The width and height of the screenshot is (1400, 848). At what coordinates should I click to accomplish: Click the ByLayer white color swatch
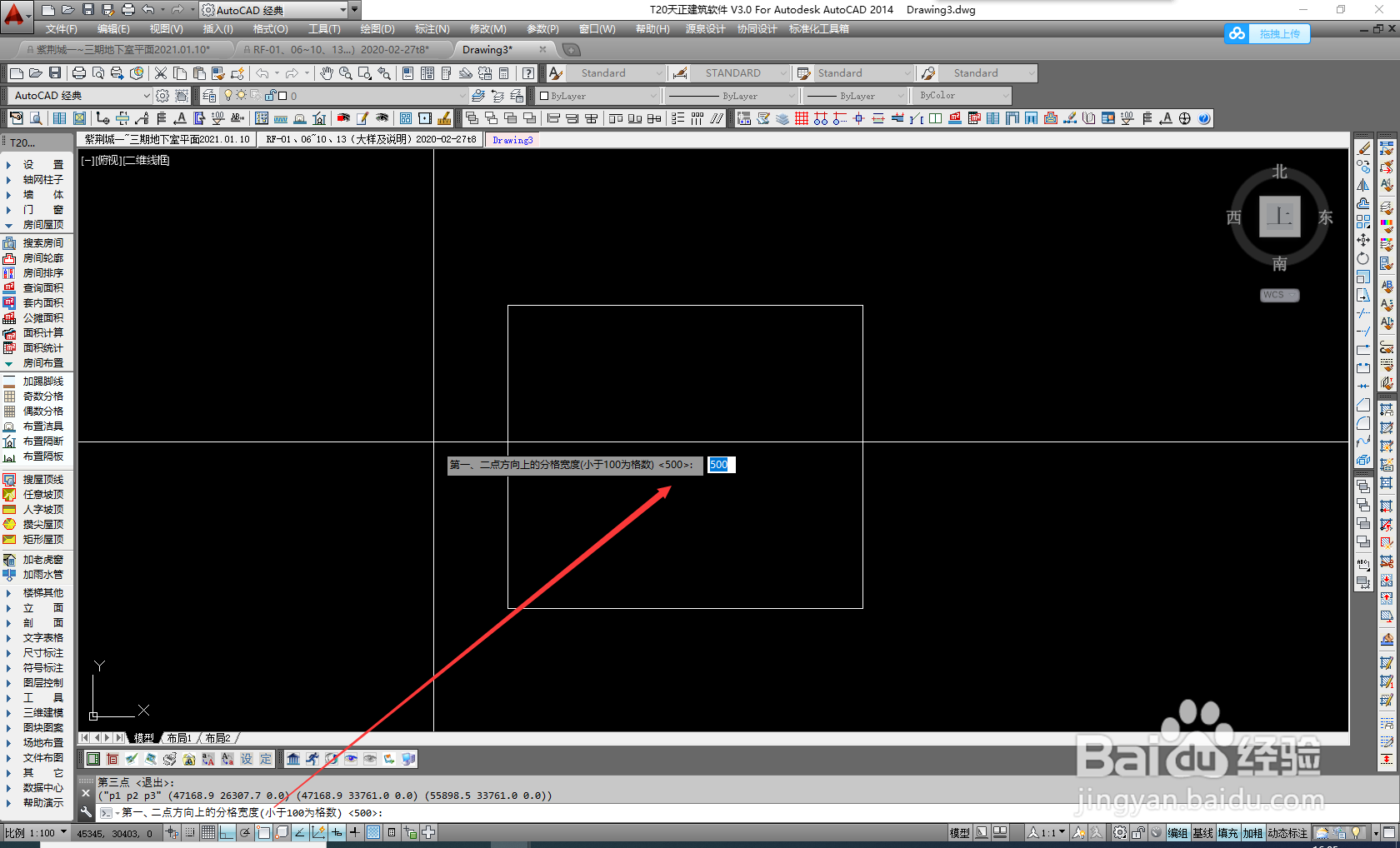[544, 96]
